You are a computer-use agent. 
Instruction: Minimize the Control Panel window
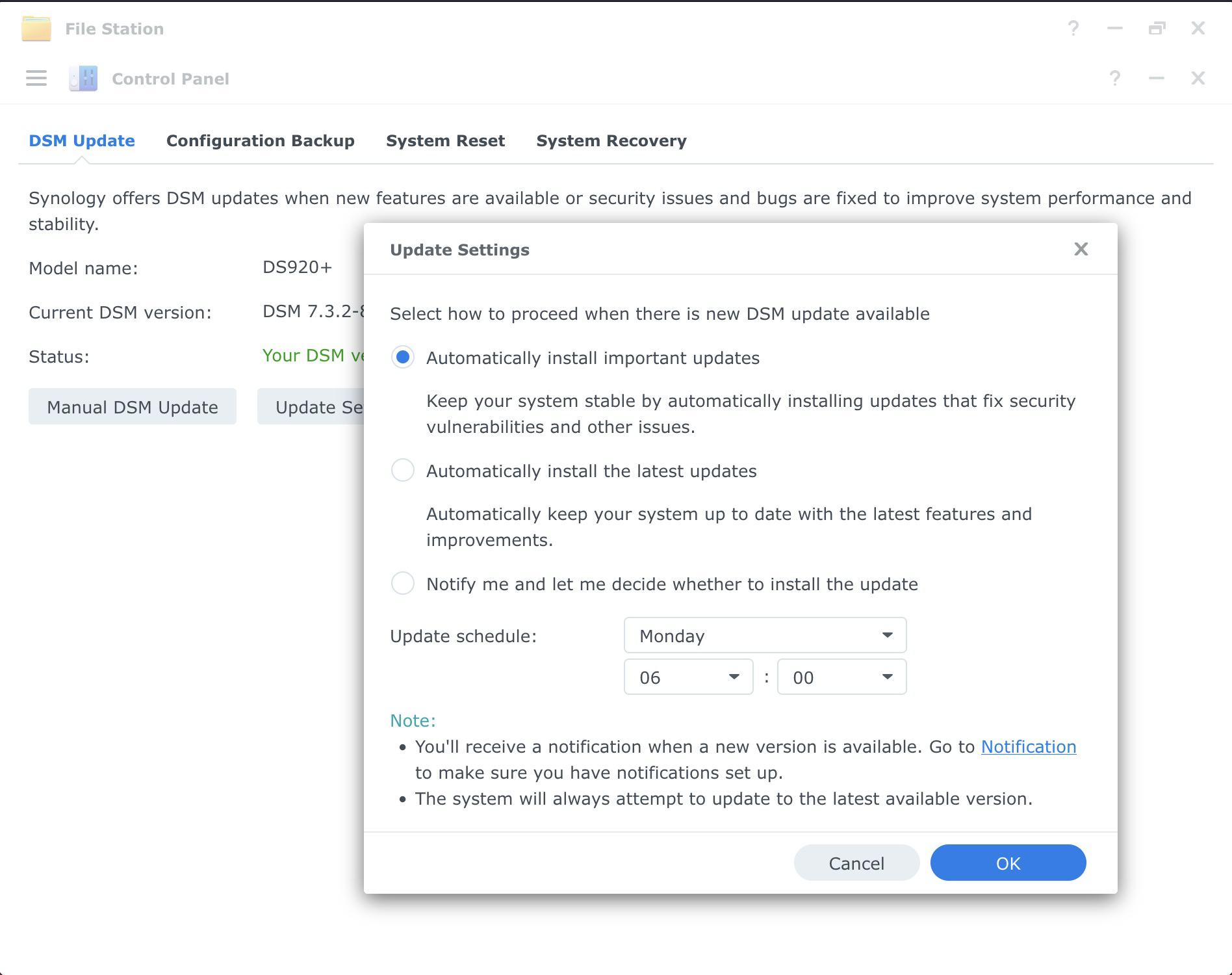[1157, 79]
